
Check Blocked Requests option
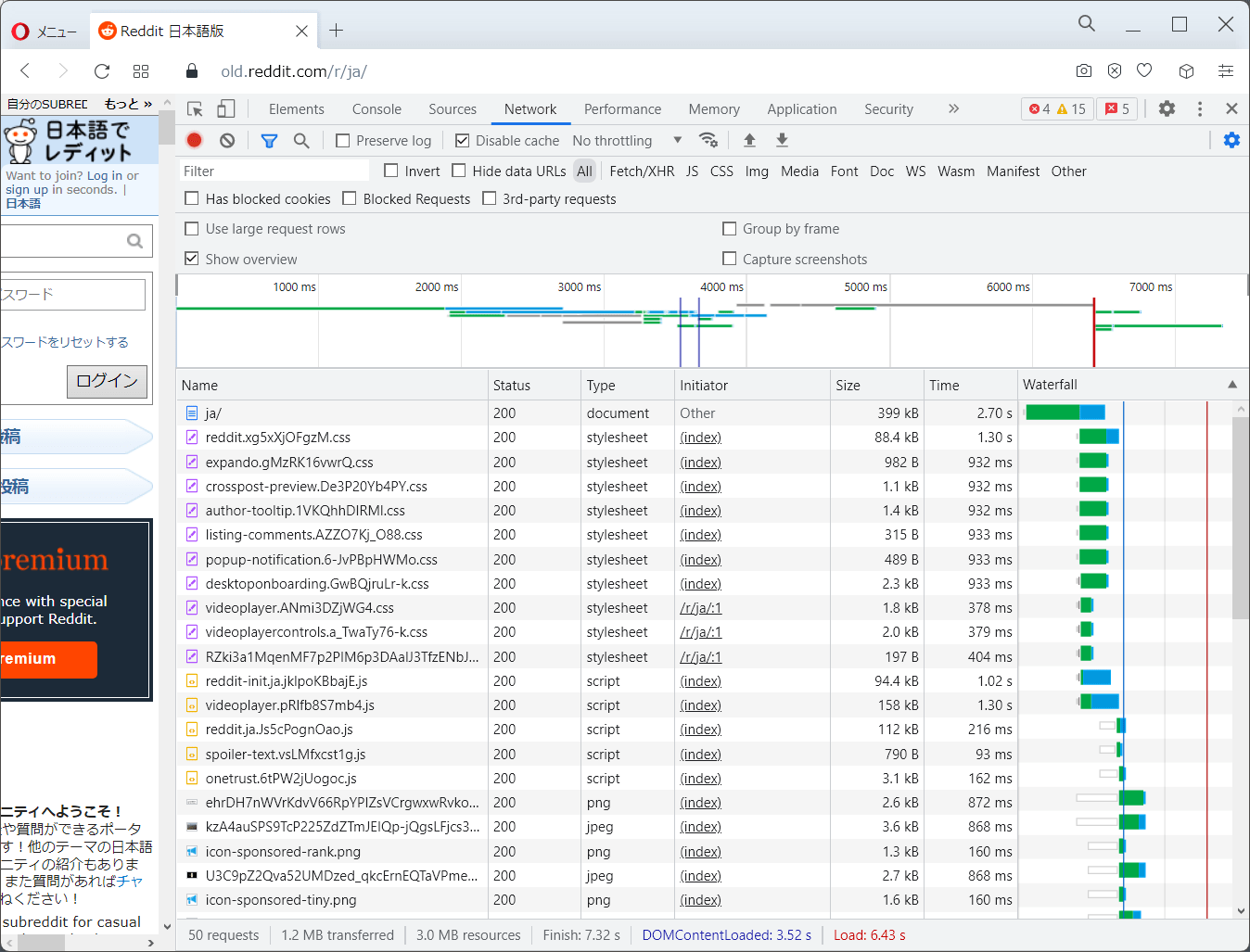point(350,198)
